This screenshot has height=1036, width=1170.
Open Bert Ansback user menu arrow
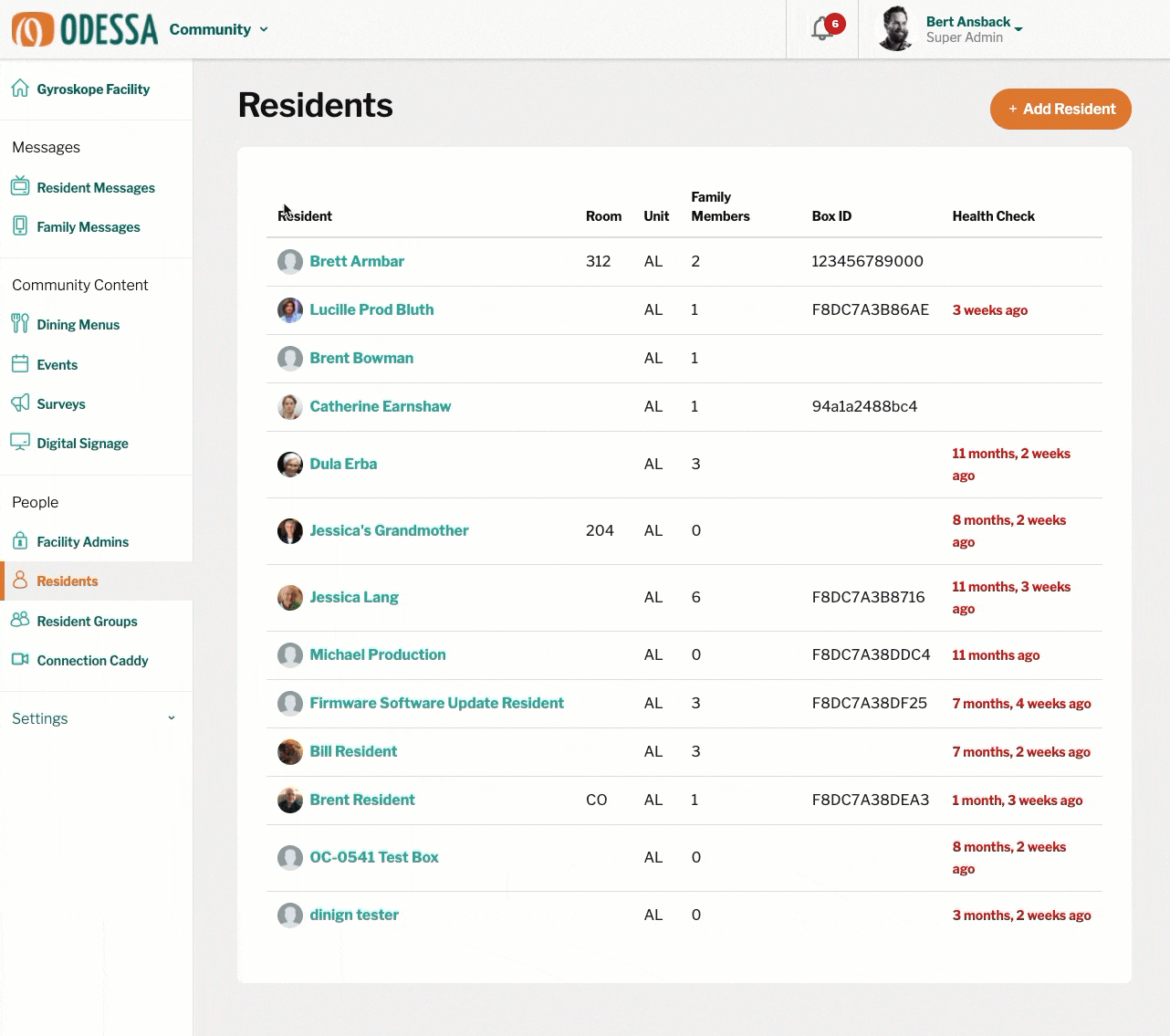(x=1019, y=28)
